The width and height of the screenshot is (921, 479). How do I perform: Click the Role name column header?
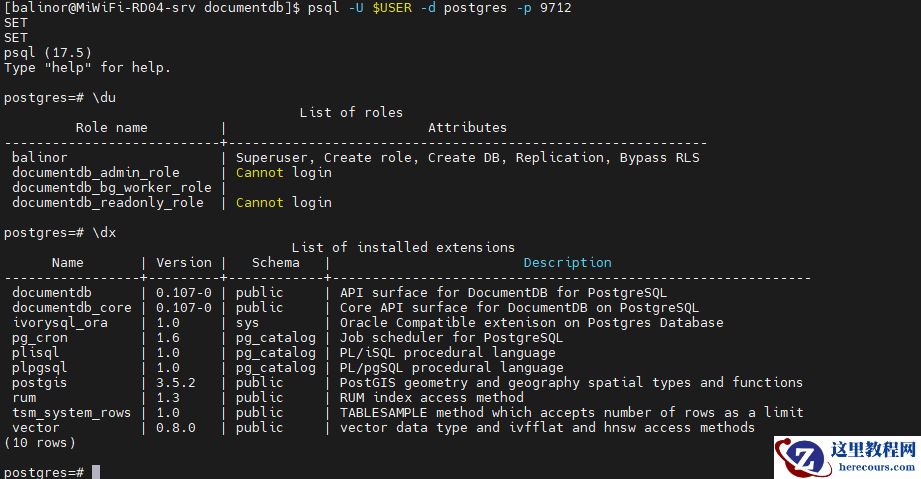pos(111,127)
